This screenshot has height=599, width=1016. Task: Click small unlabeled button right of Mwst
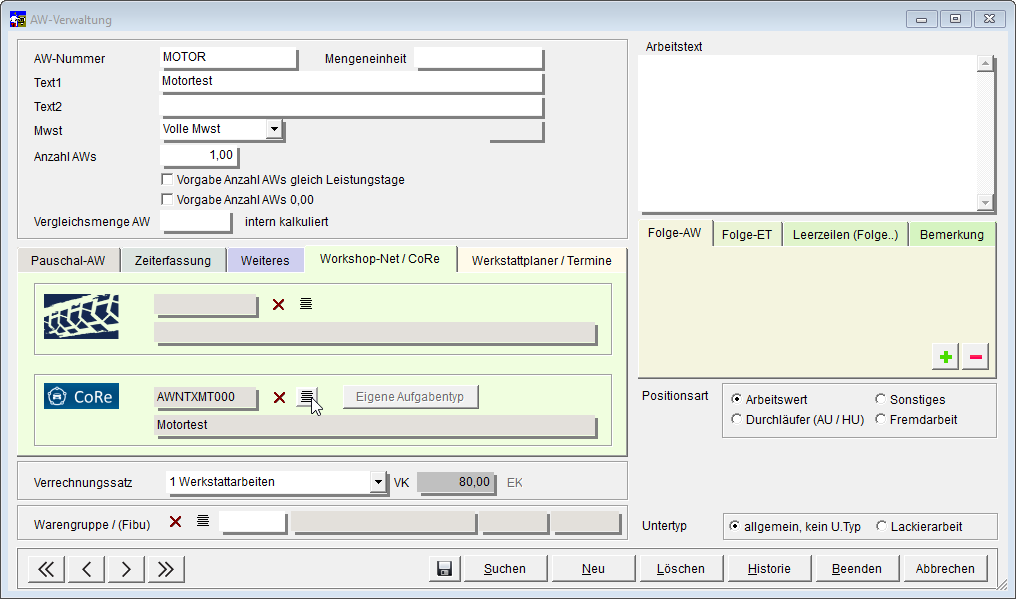point(516,131)
